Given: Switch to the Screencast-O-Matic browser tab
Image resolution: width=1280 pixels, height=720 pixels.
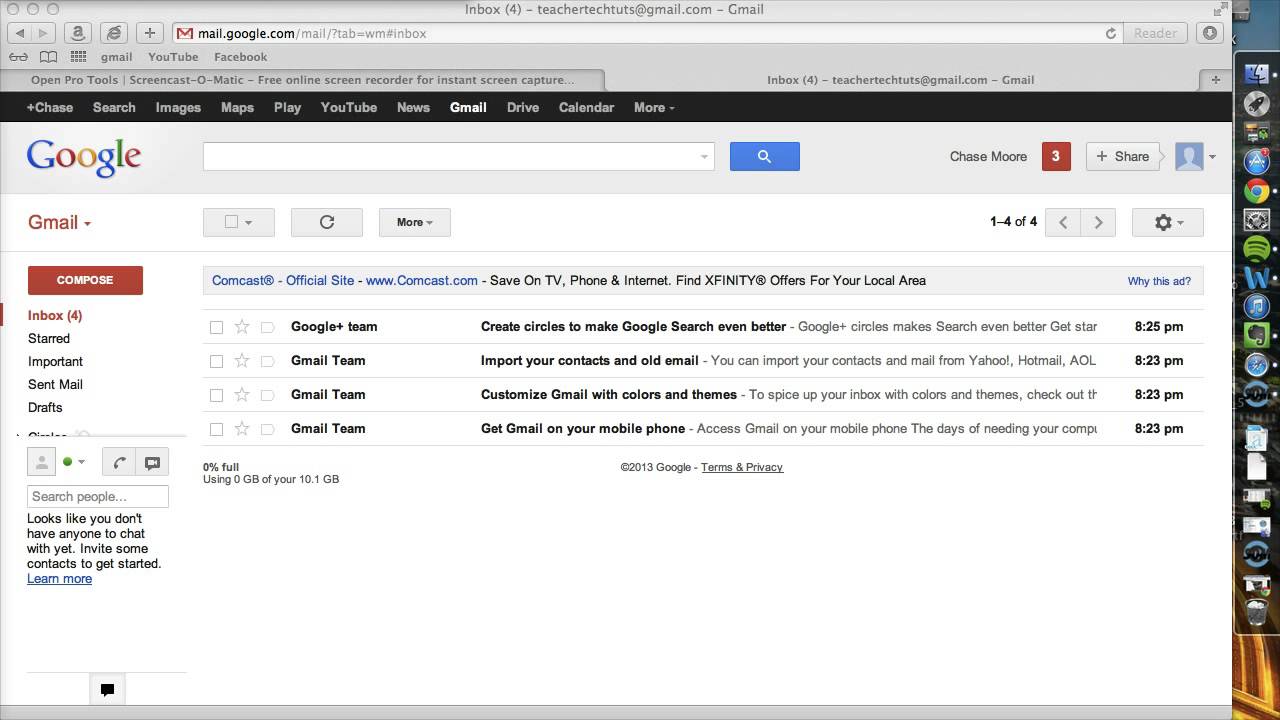Looking at the screenshot, I should 302,80.
